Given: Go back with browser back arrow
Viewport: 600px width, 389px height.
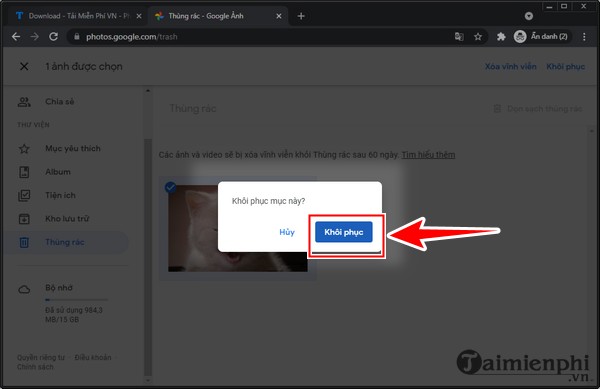Looking at the screenshot, I should (x=16, y=37).
